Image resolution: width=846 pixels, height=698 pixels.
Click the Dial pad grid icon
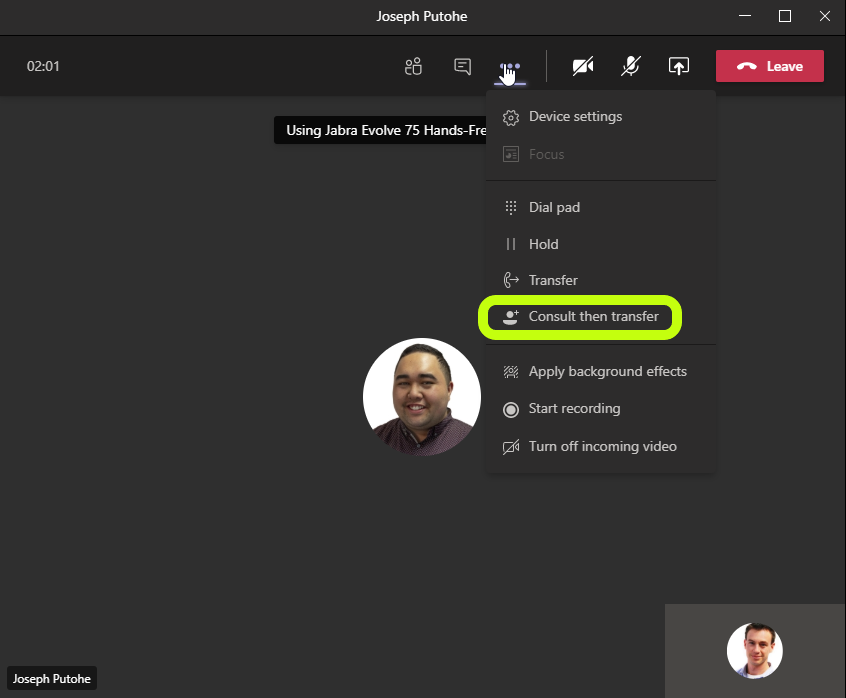pos(510,208)
